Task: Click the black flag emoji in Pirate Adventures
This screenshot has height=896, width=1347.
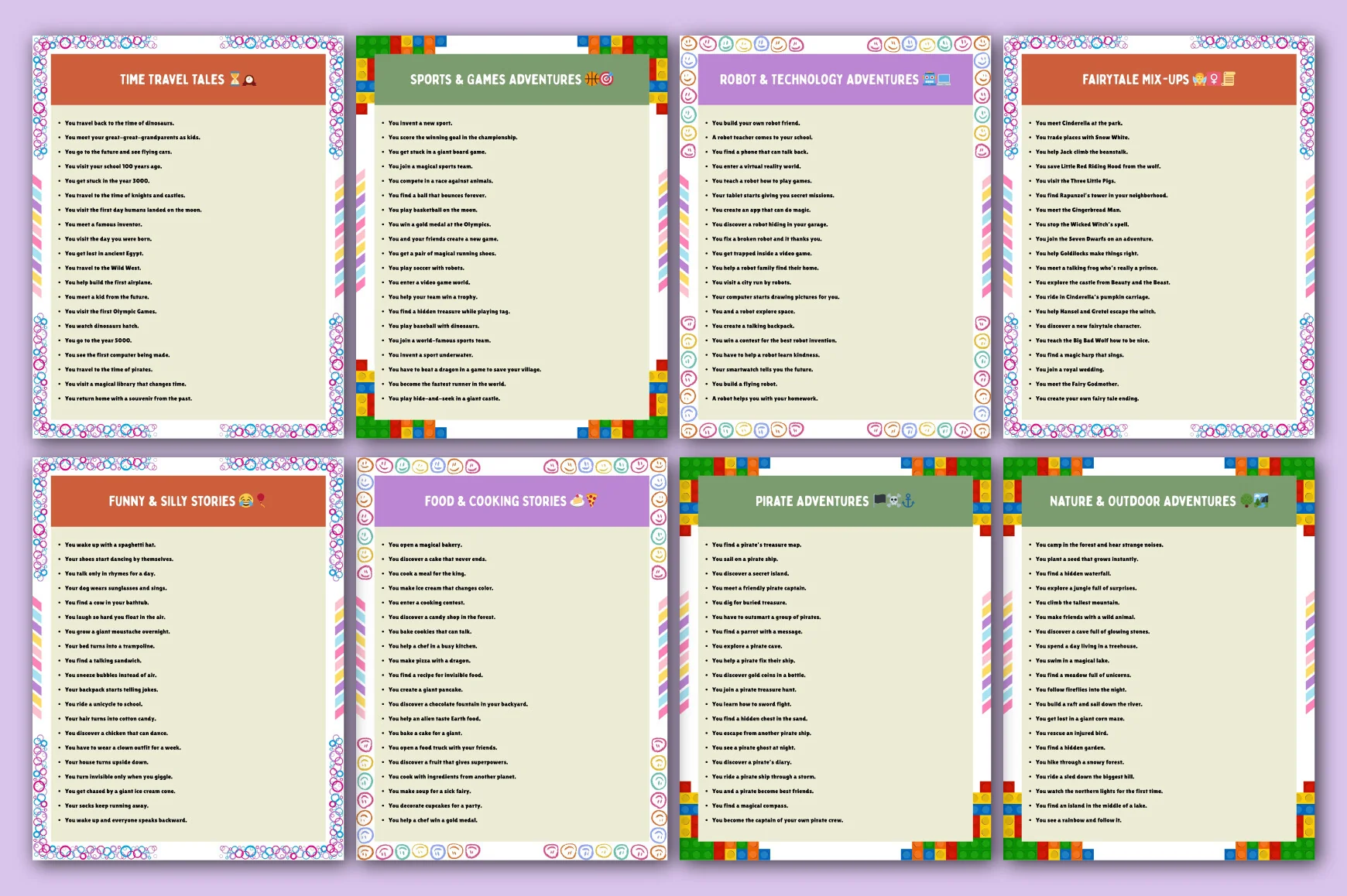Action: (x=880, y=501)
